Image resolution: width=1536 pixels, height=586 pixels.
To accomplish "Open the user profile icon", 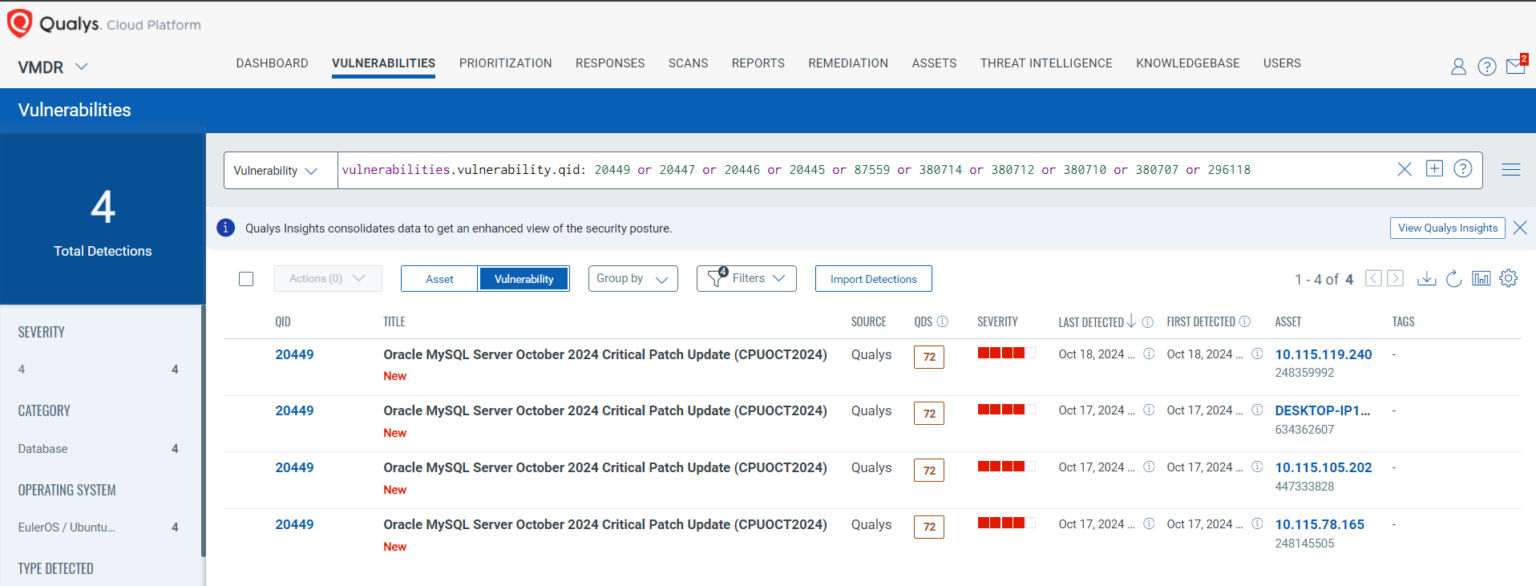I will (x=1458, y=65).
